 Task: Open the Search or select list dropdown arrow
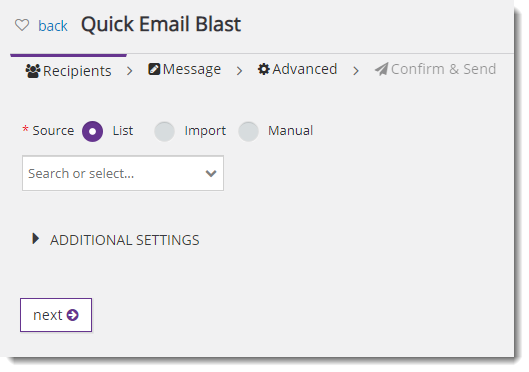[211, 173]
